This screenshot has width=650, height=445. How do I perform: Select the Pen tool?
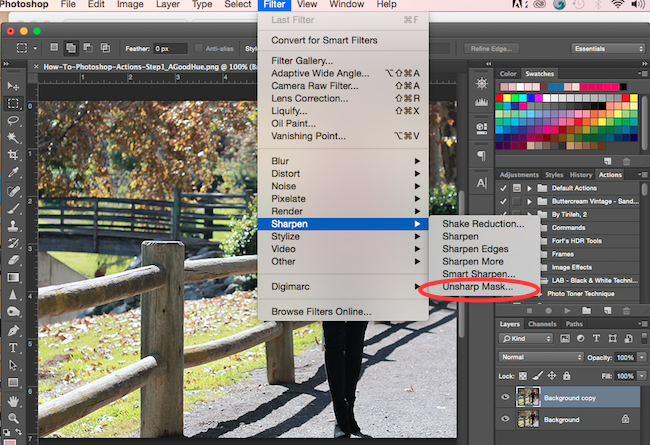pos(13,331)
